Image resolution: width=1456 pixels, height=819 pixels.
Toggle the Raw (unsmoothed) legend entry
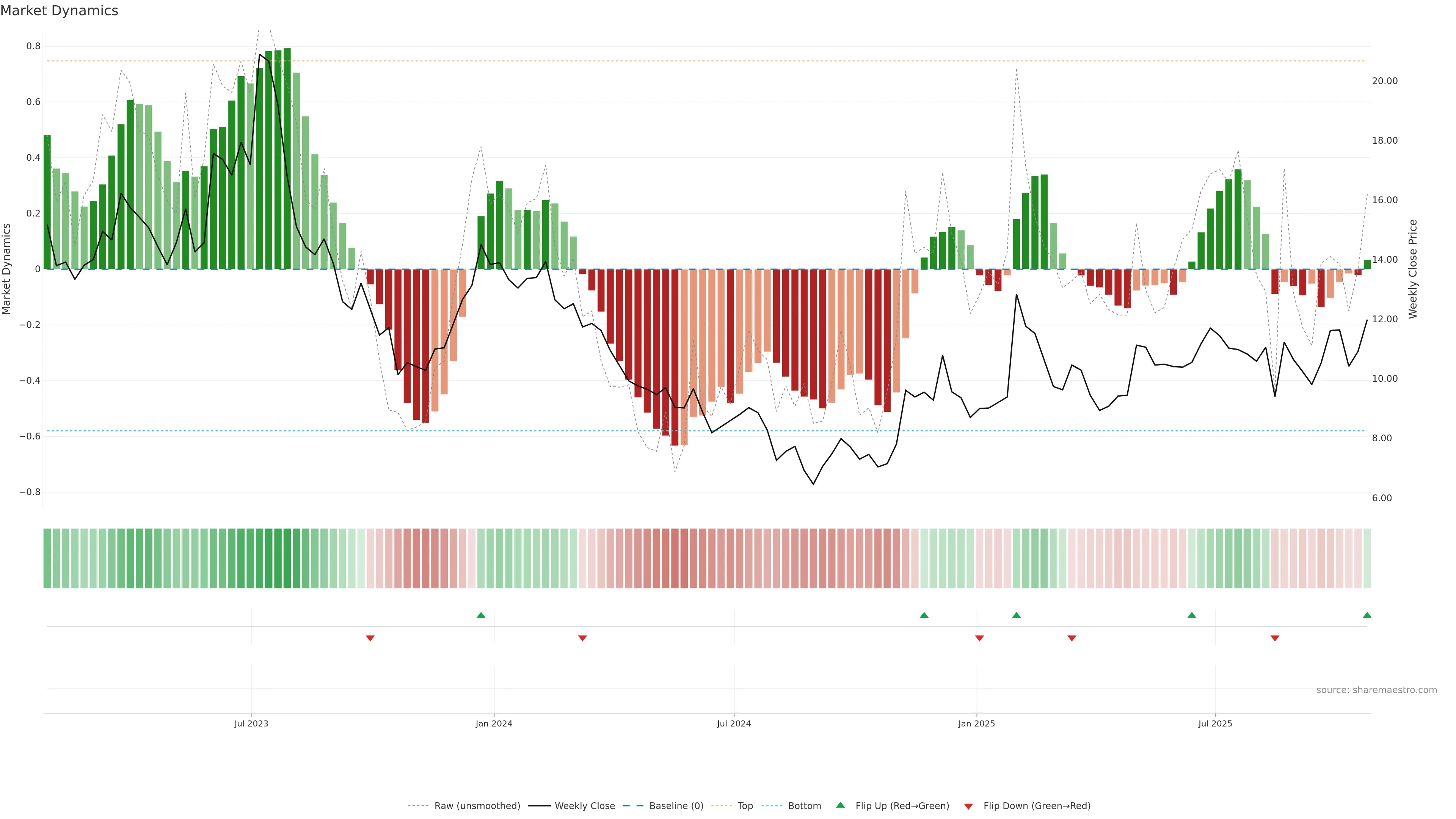tap(477, 806)
